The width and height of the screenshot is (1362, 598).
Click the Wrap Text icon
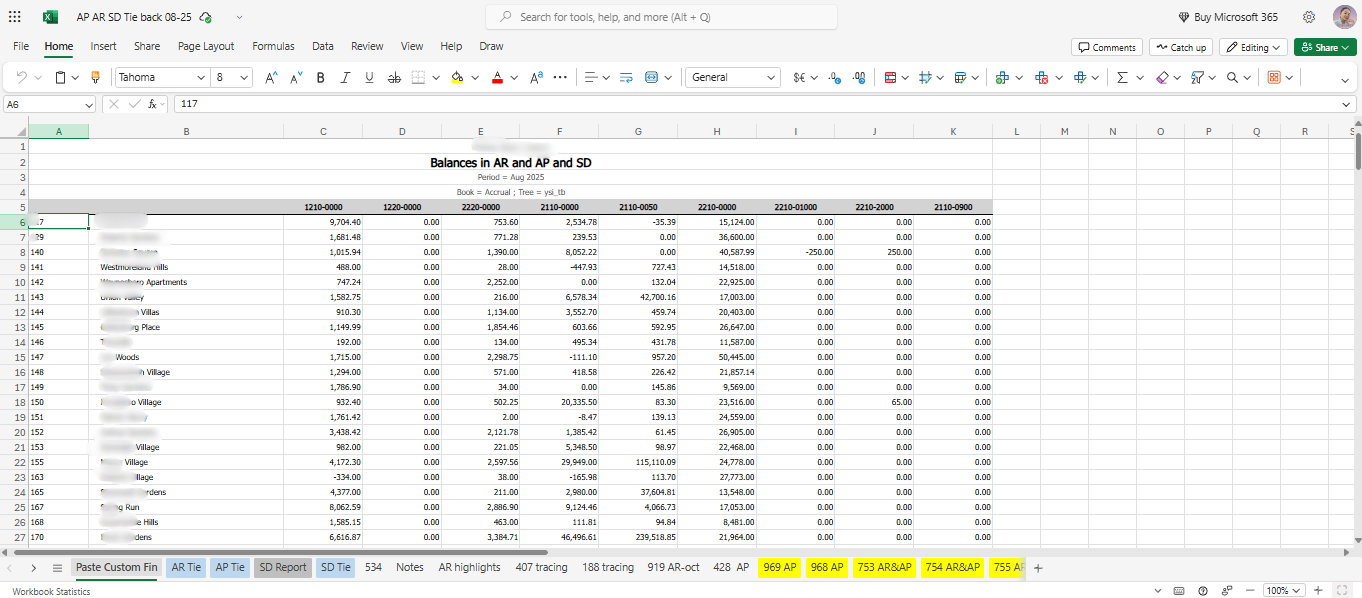pyautogui.click(x=627, y=77)
